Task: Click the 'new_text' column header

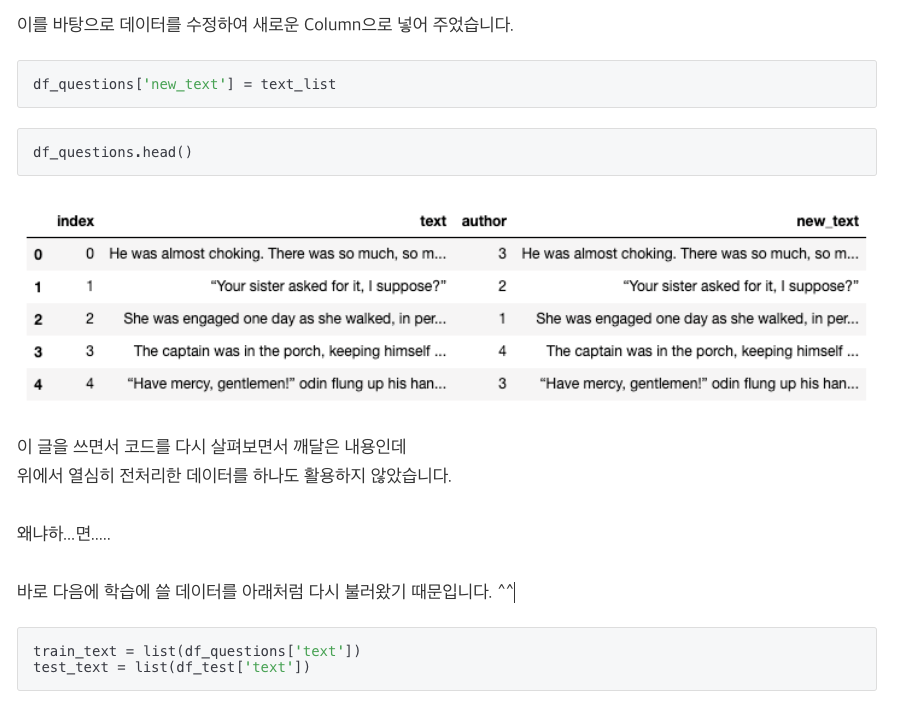Action: [x=828, y=221]
